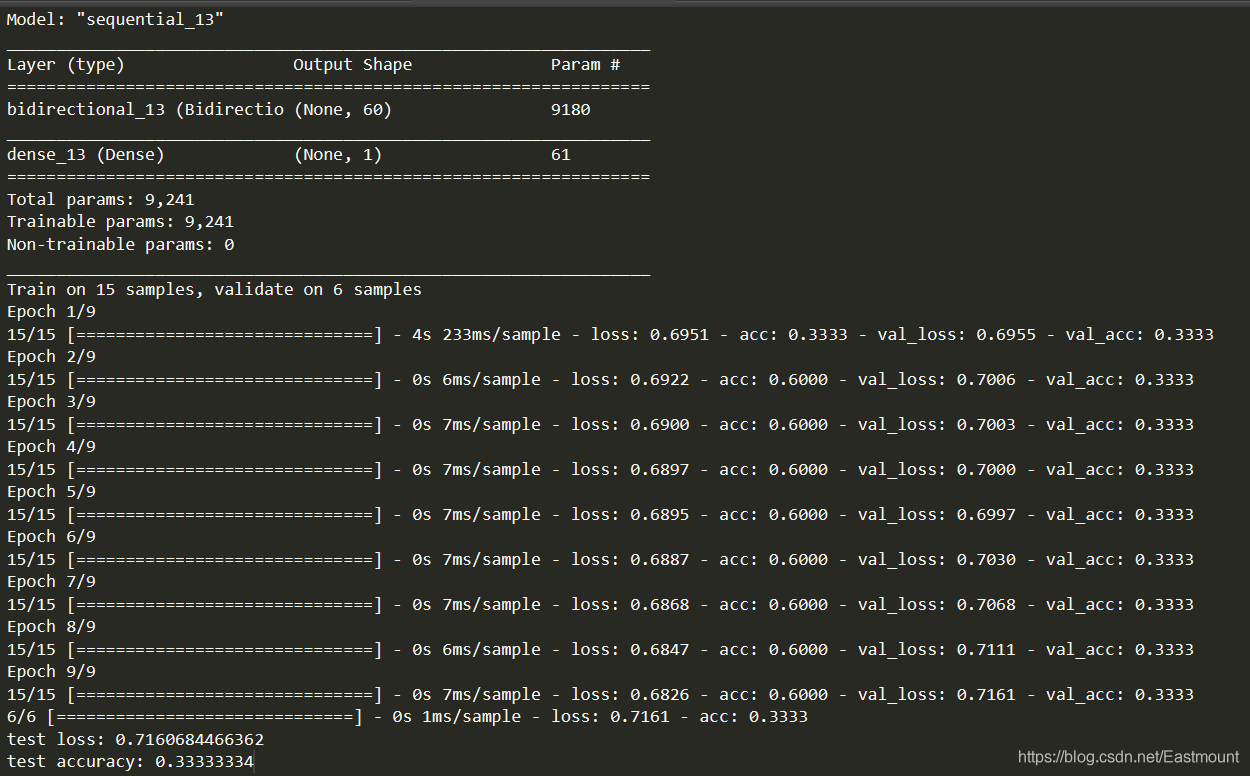
Task: Click the "test accuracy: 0.33333334" line
Action: 130,762
